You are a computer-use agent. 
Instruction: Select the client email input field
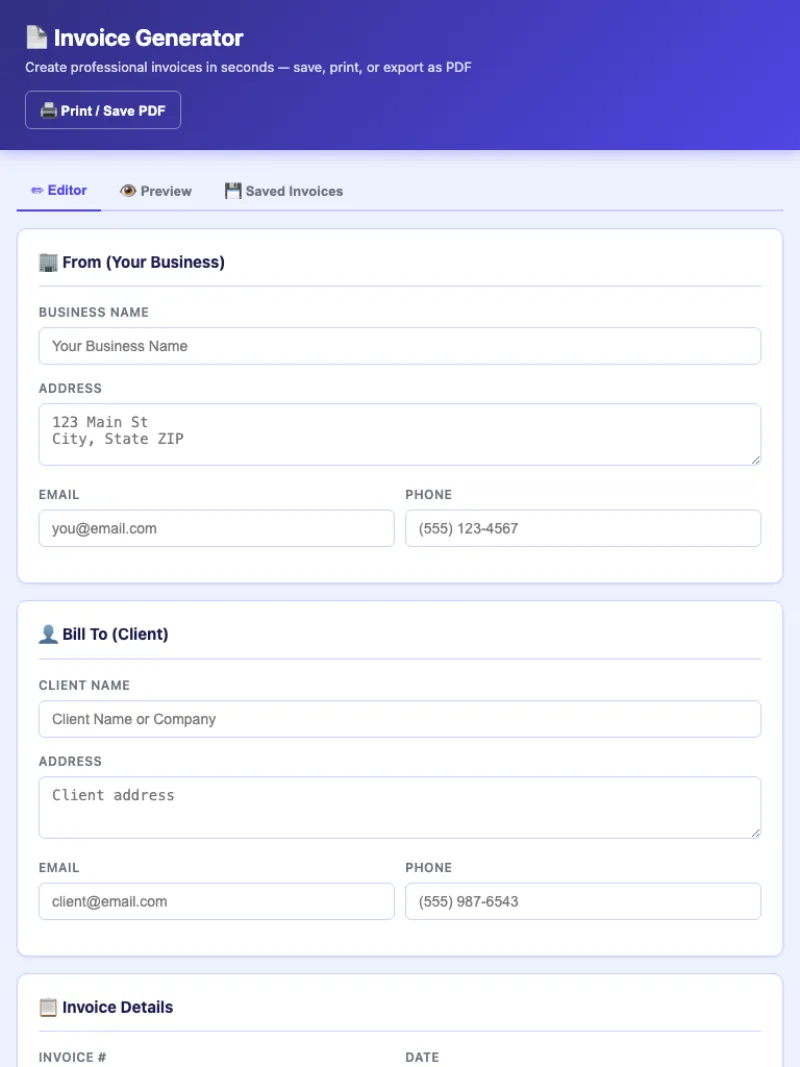[x=216, y=901]
